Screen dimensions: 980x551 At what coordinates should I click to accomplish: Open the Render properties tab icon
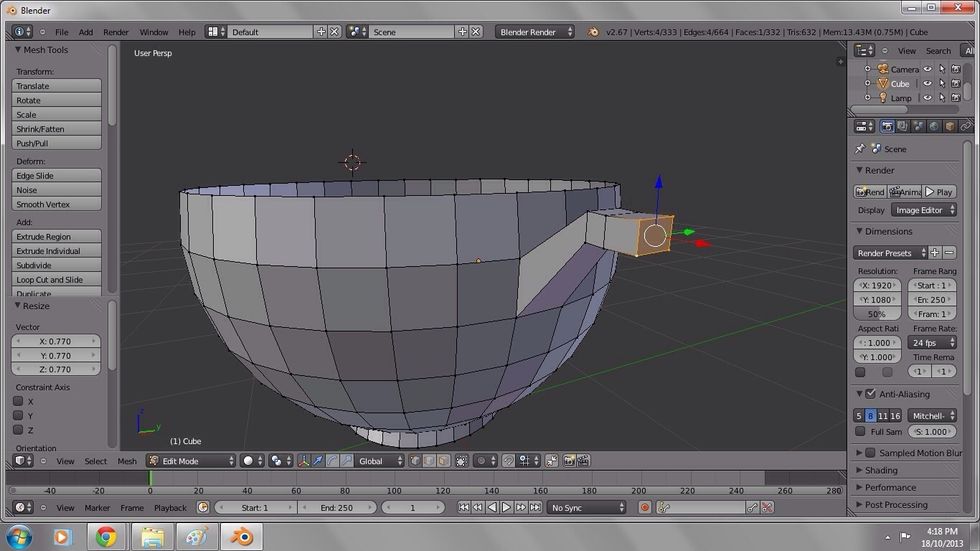887,126
